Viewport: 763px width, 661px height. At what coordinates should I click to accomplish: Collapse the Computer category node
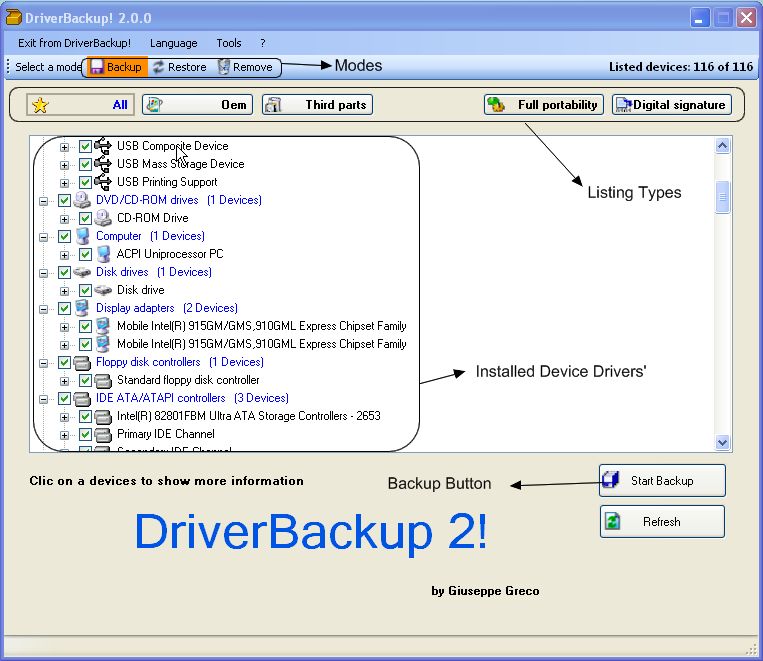(43, 237)
